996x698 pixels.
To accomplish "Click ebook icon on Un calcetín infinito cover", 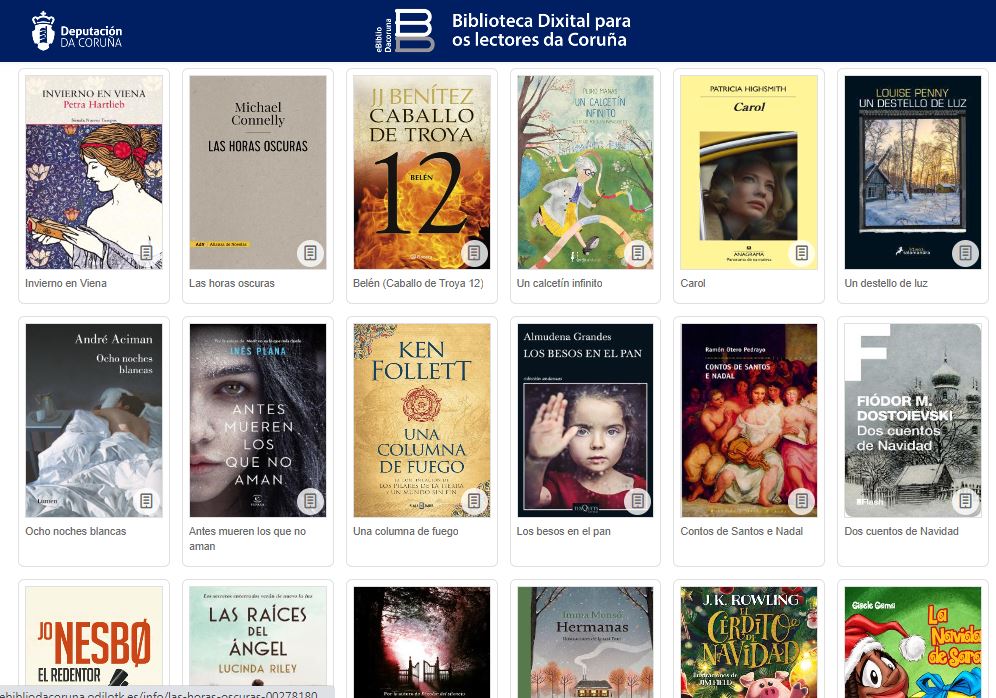I will [x=638, y=253].
